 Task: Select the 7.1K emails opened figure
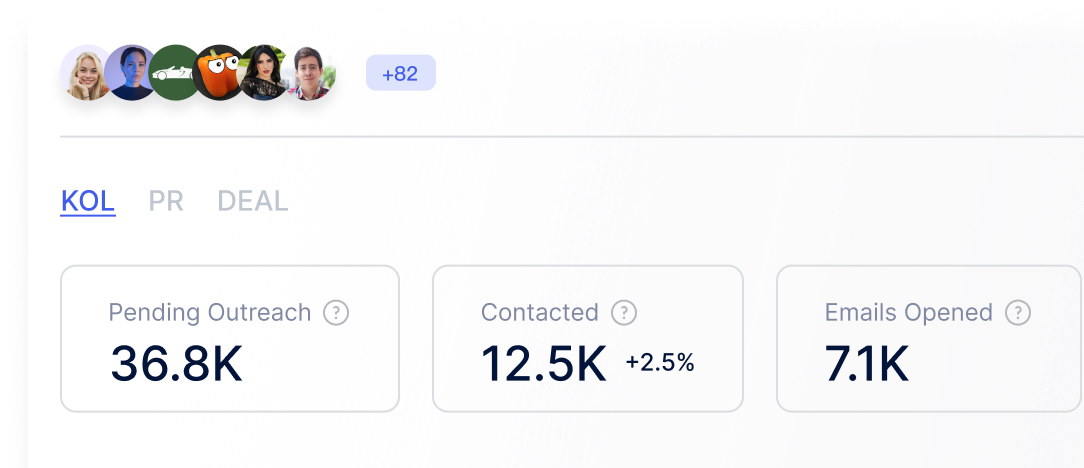coord(866,364)
